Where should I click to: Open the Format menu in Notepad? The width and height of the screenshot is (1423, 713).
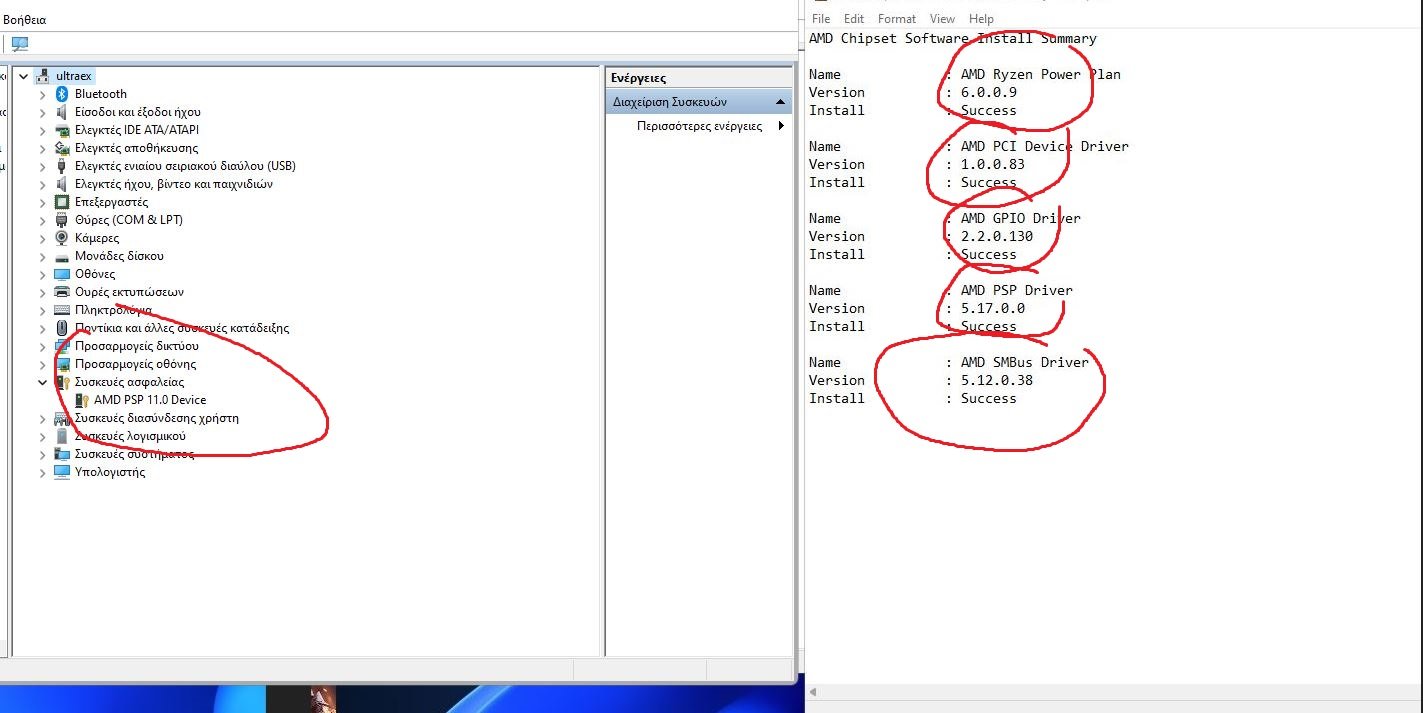(897, 19)
